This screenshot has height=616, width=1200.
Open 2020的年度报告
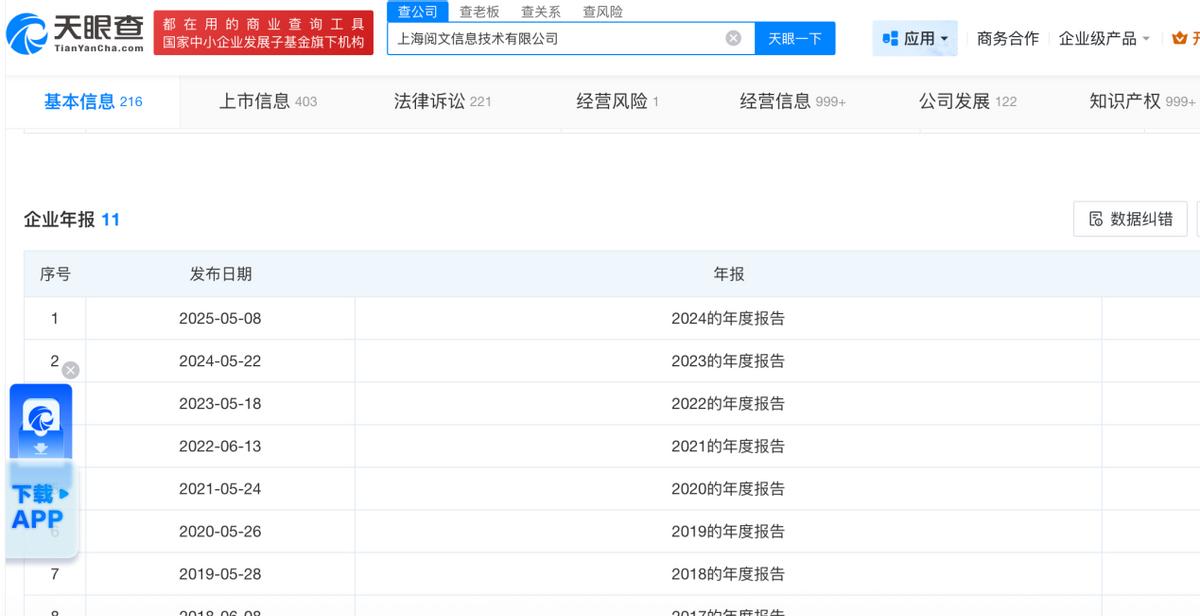click(x=728, y=489)
